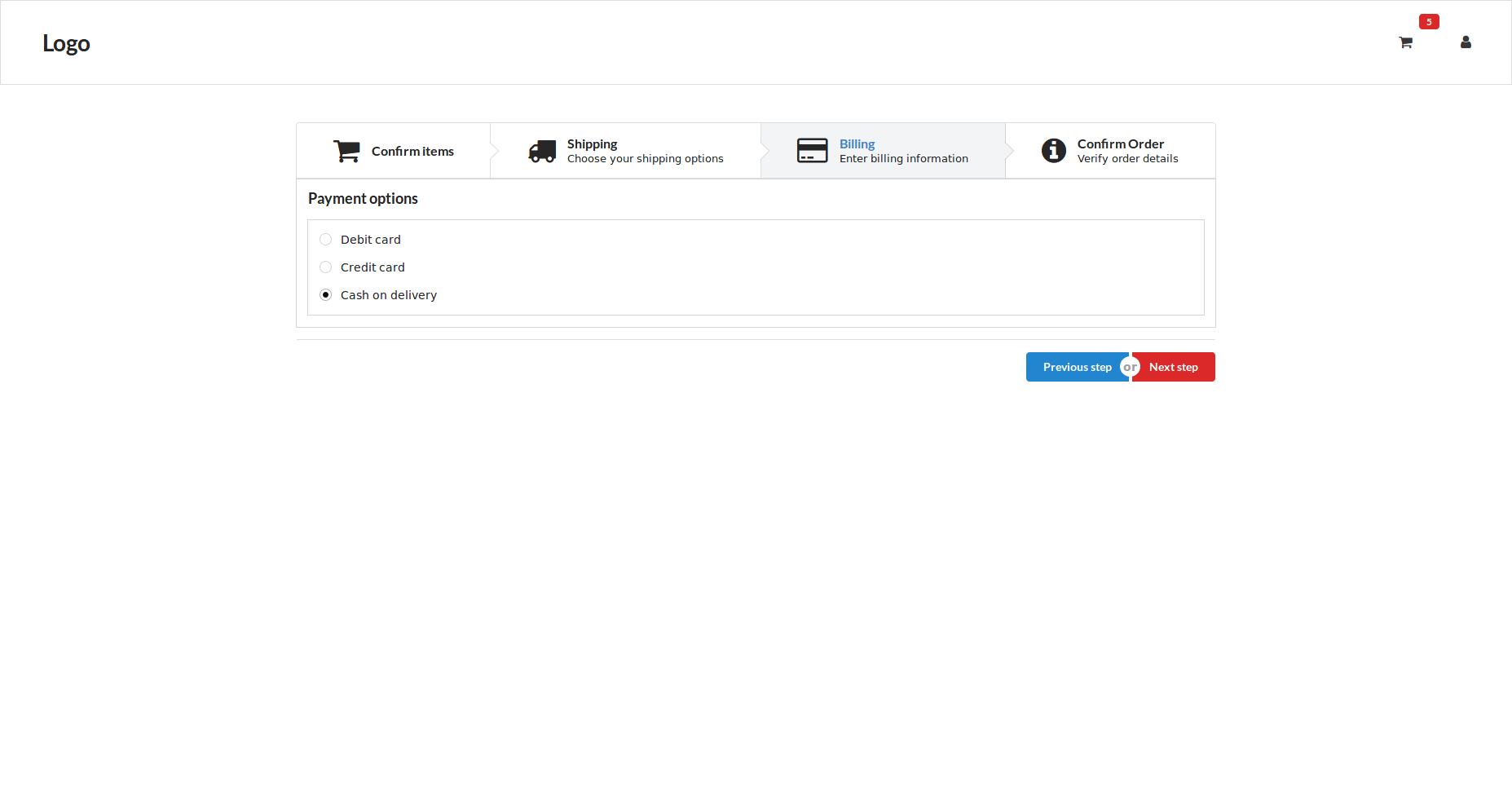Click the Debit card label text

(x=371, y=240)
